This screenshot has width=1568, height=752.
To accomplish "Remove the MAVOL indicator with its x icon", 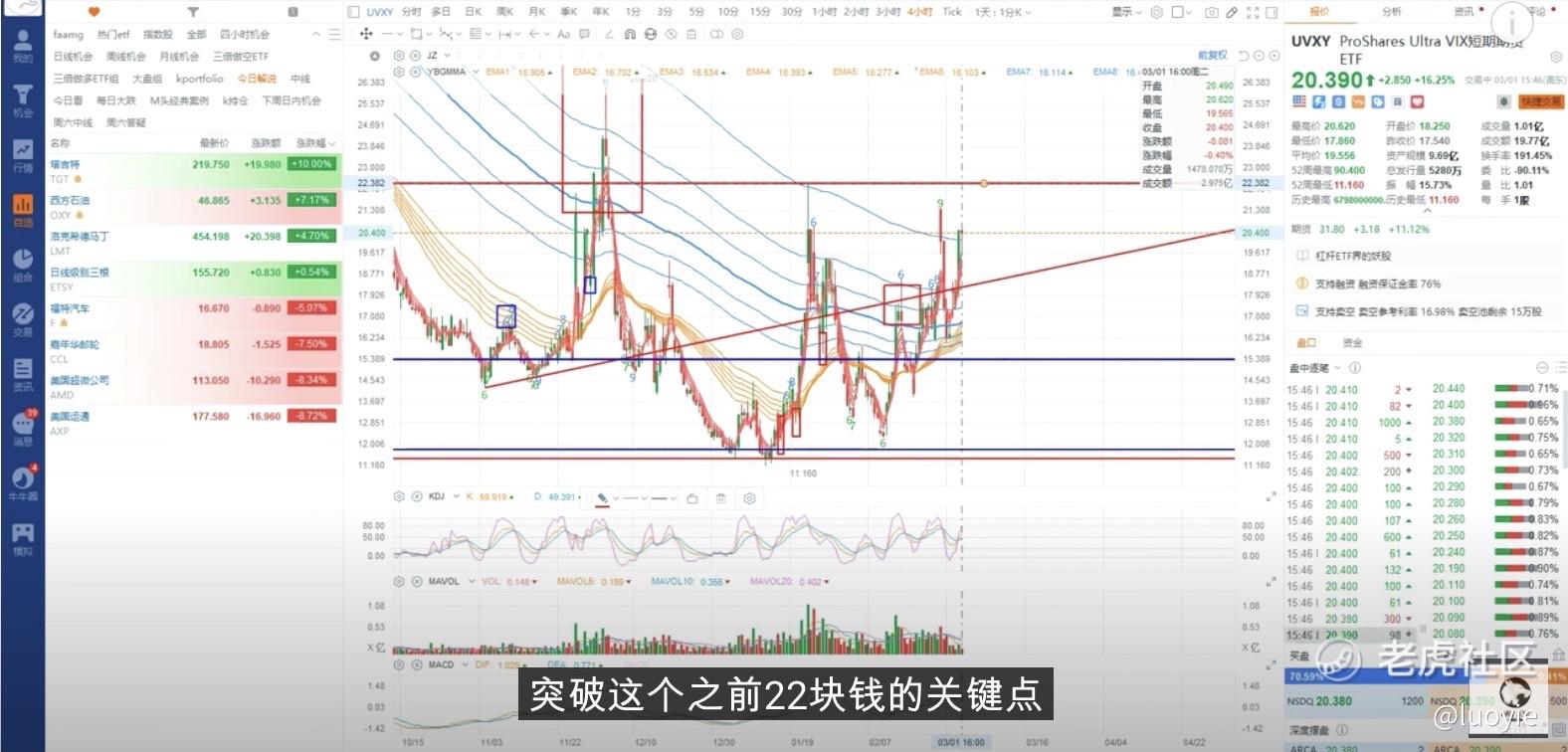I will point(416,581).
